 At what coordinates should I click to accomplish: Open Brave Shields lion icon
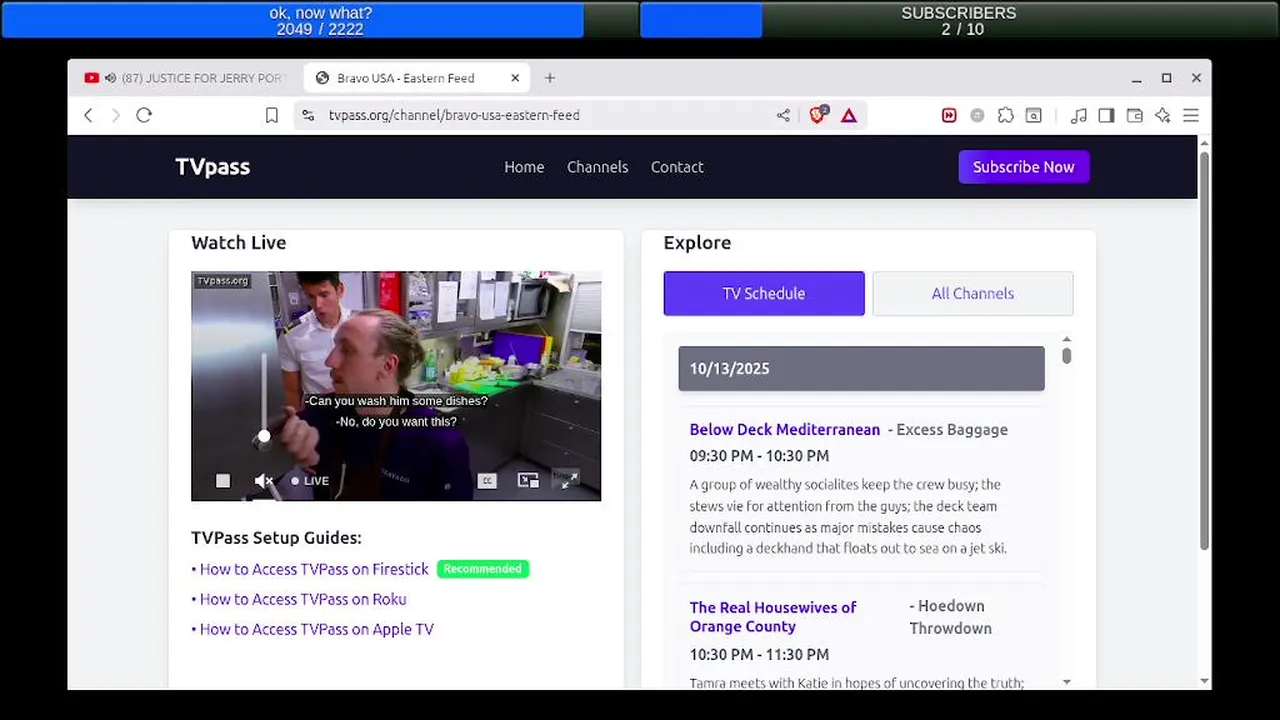coord(818,115)
